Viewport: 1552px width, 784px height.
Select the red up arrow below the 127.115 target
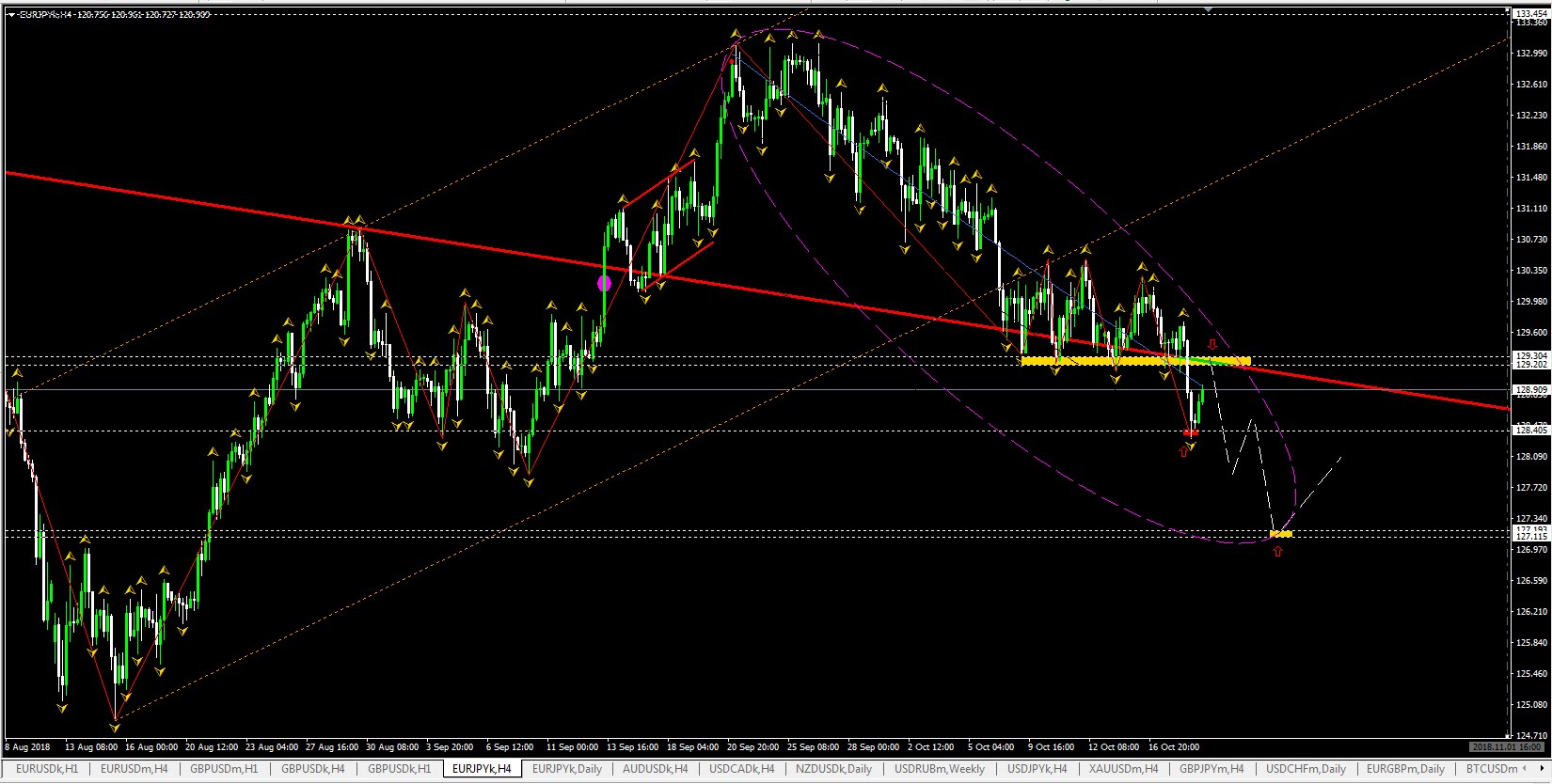tap(1277, 551)
